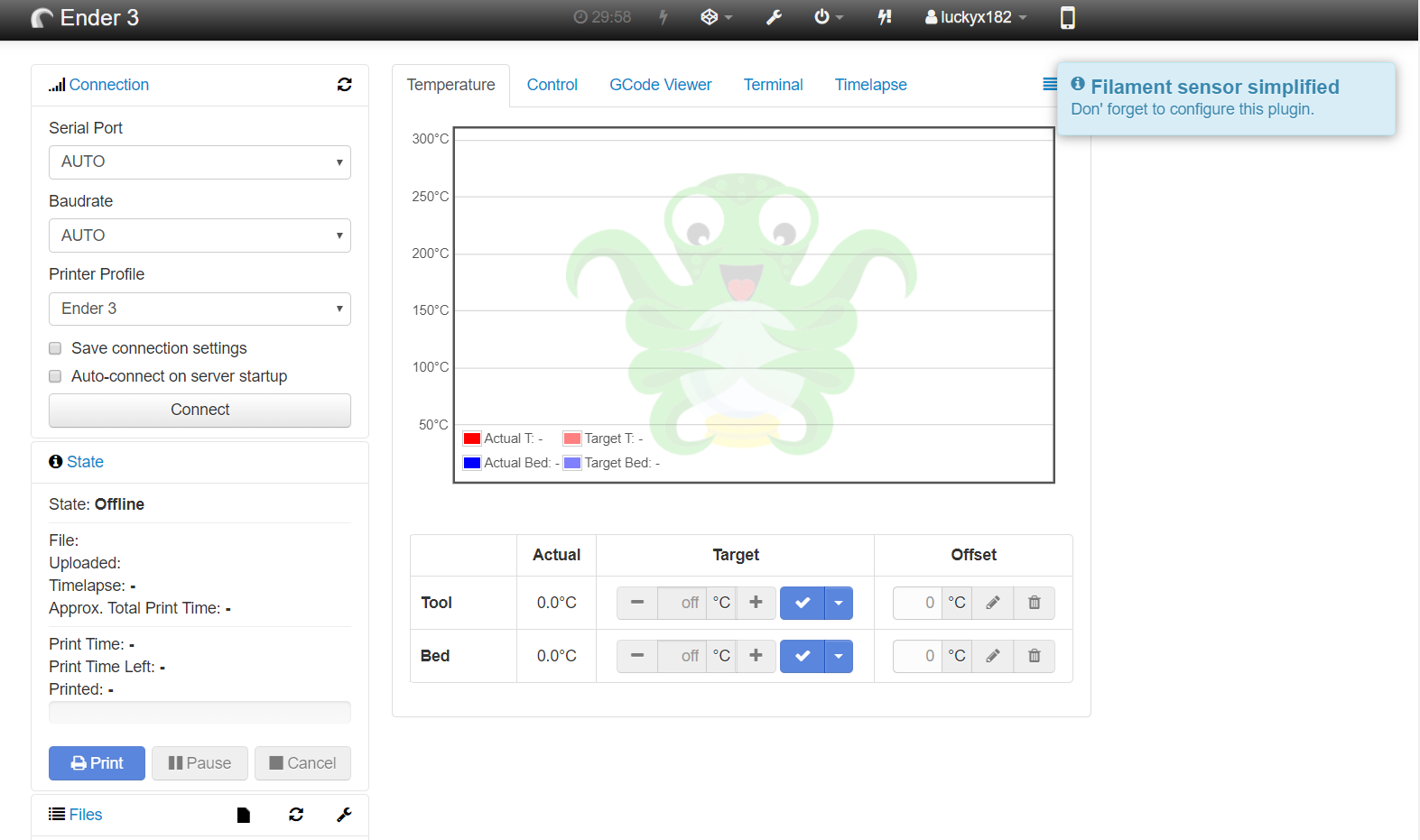Edit Bed offset with pencil icon
The height and width of the screenshot is (840, 1420).
pos(993,656)
